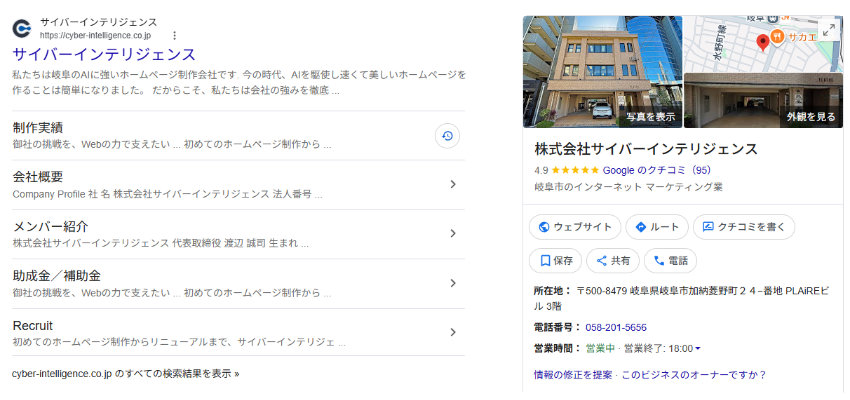Click このビジネスのオーナーですか？ link

[694, 375]
